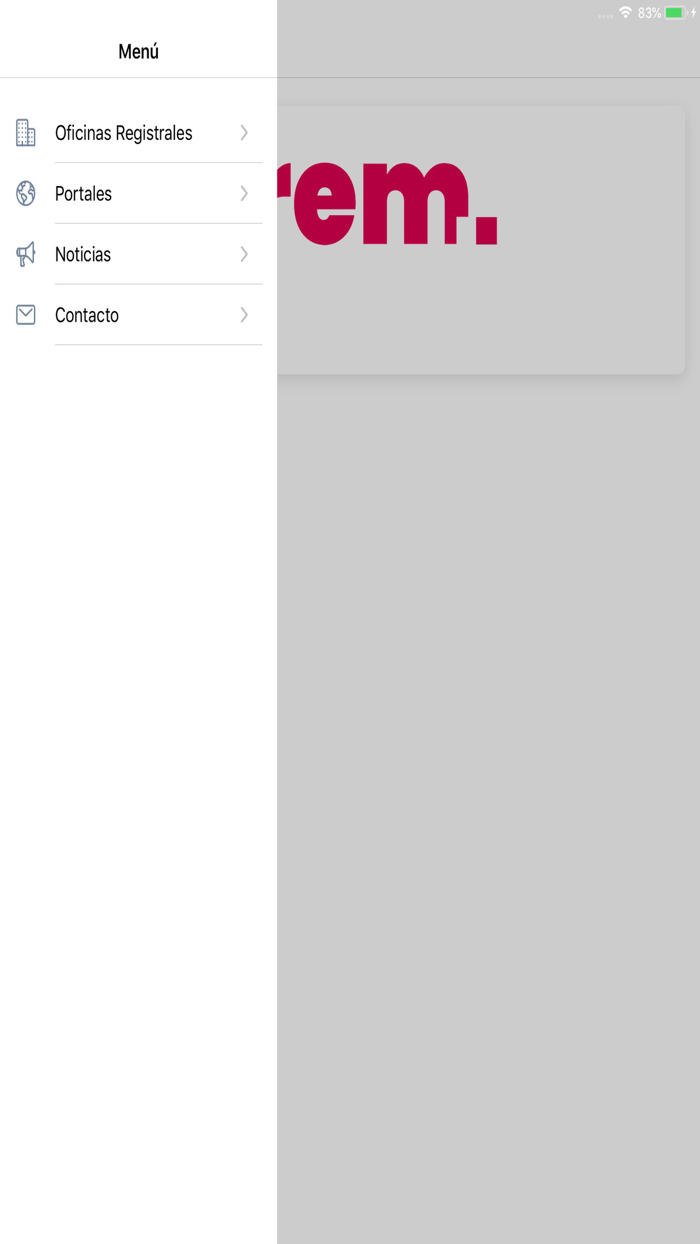The image size is (700, 1244).
Task: Go to the Noticias text entry
Action: [83, 254]
